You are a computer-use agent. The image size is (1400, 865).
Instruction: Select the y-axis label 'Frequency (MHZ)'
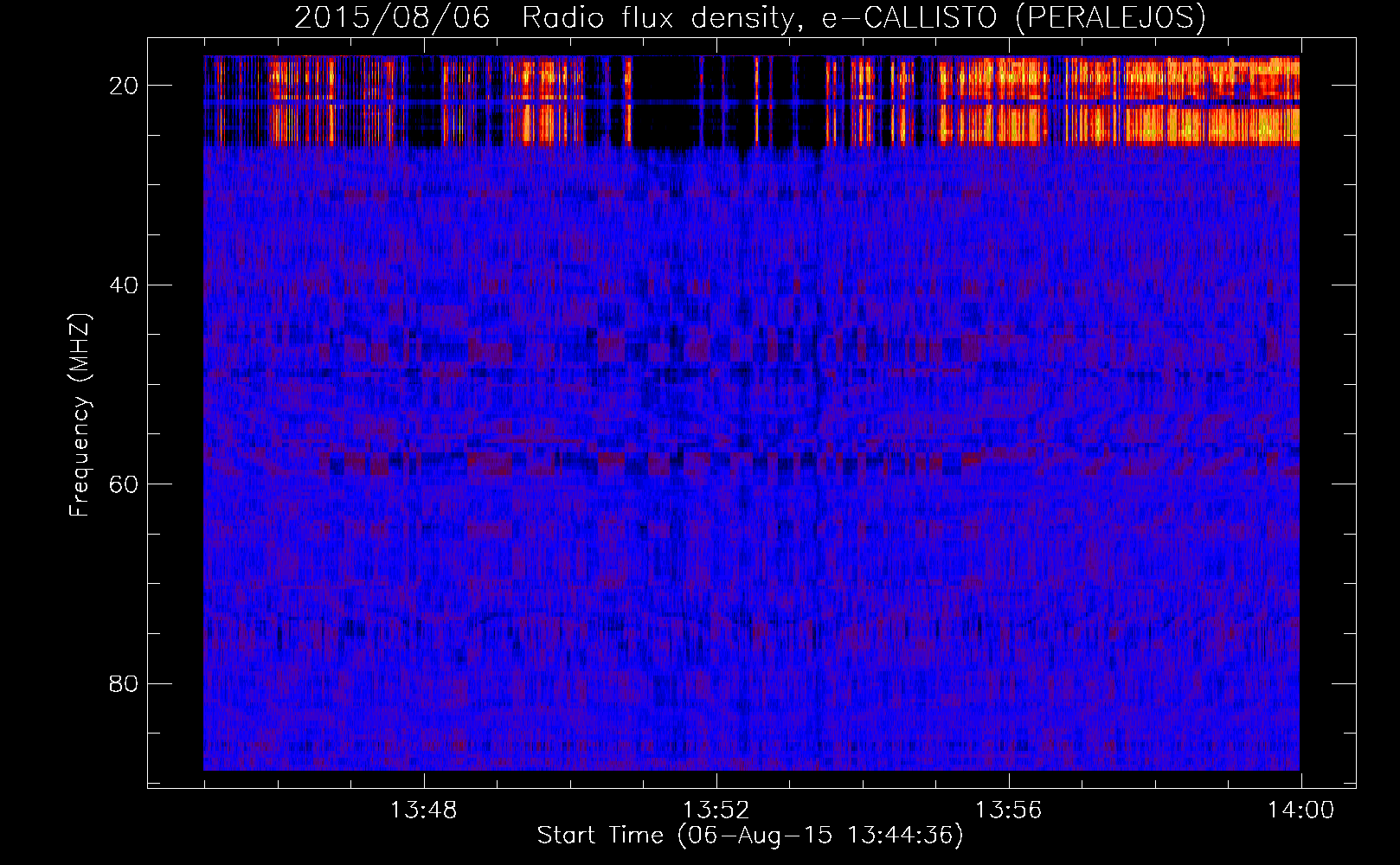(80, 415)
